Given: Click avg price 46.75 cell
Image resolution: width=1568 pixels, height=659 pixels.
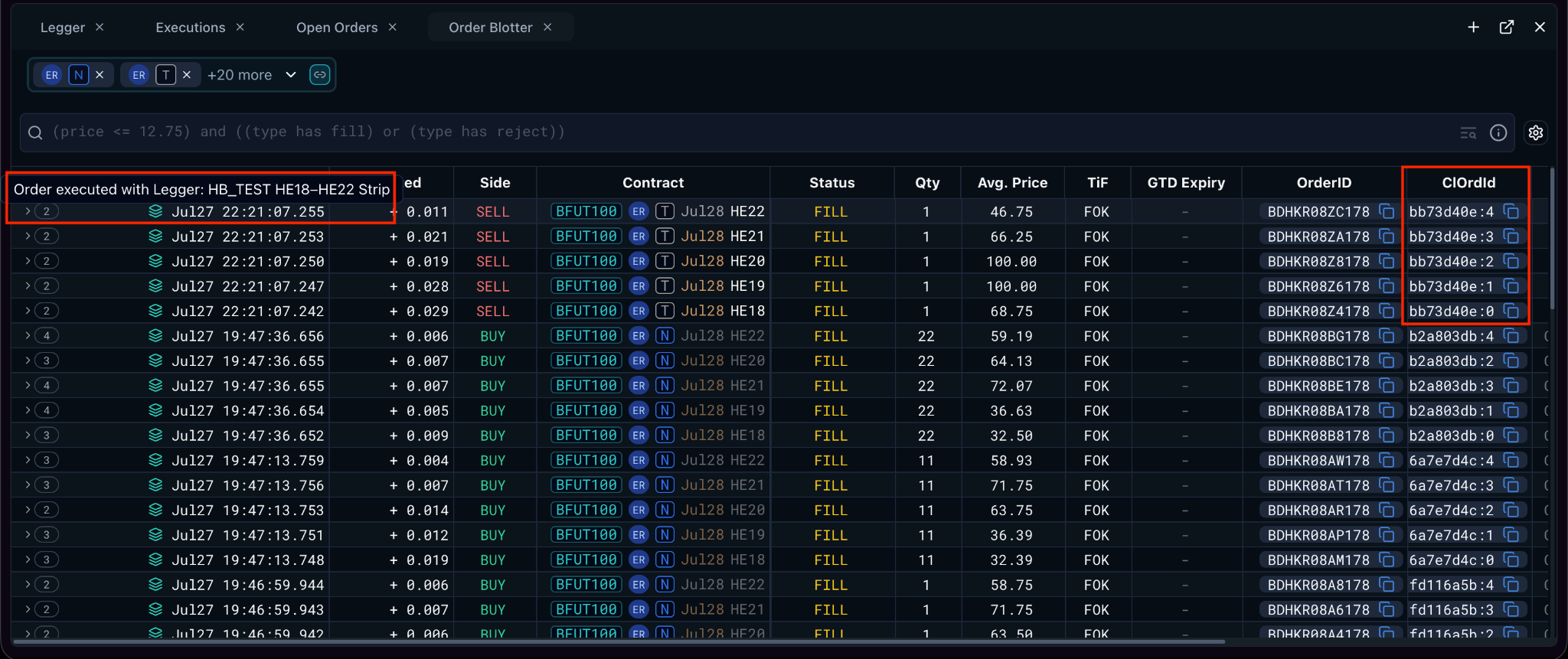Looking at the screenshot, I should tap(1011, 211).
